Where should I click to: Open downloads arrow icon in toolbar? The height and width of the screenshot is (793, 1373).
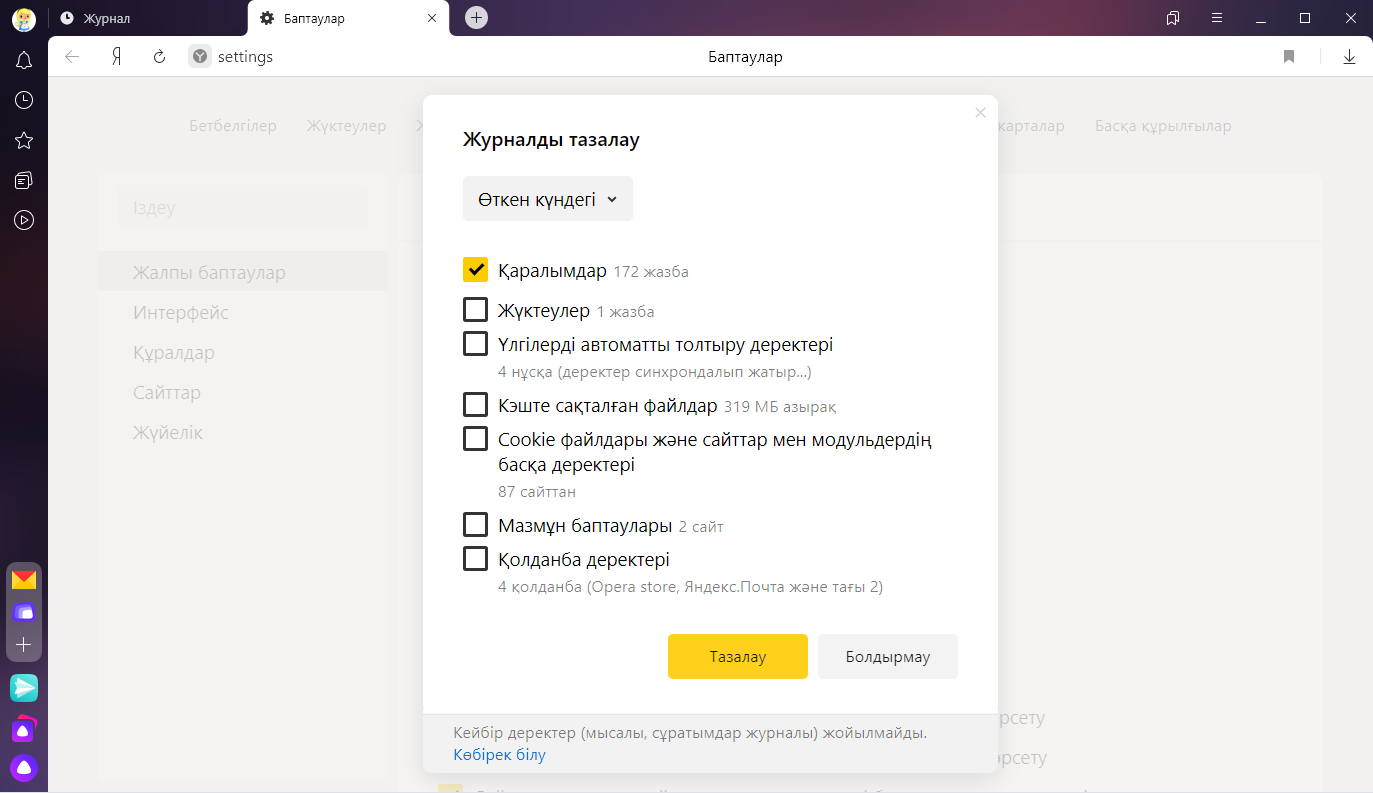(x=1349, y=57)
